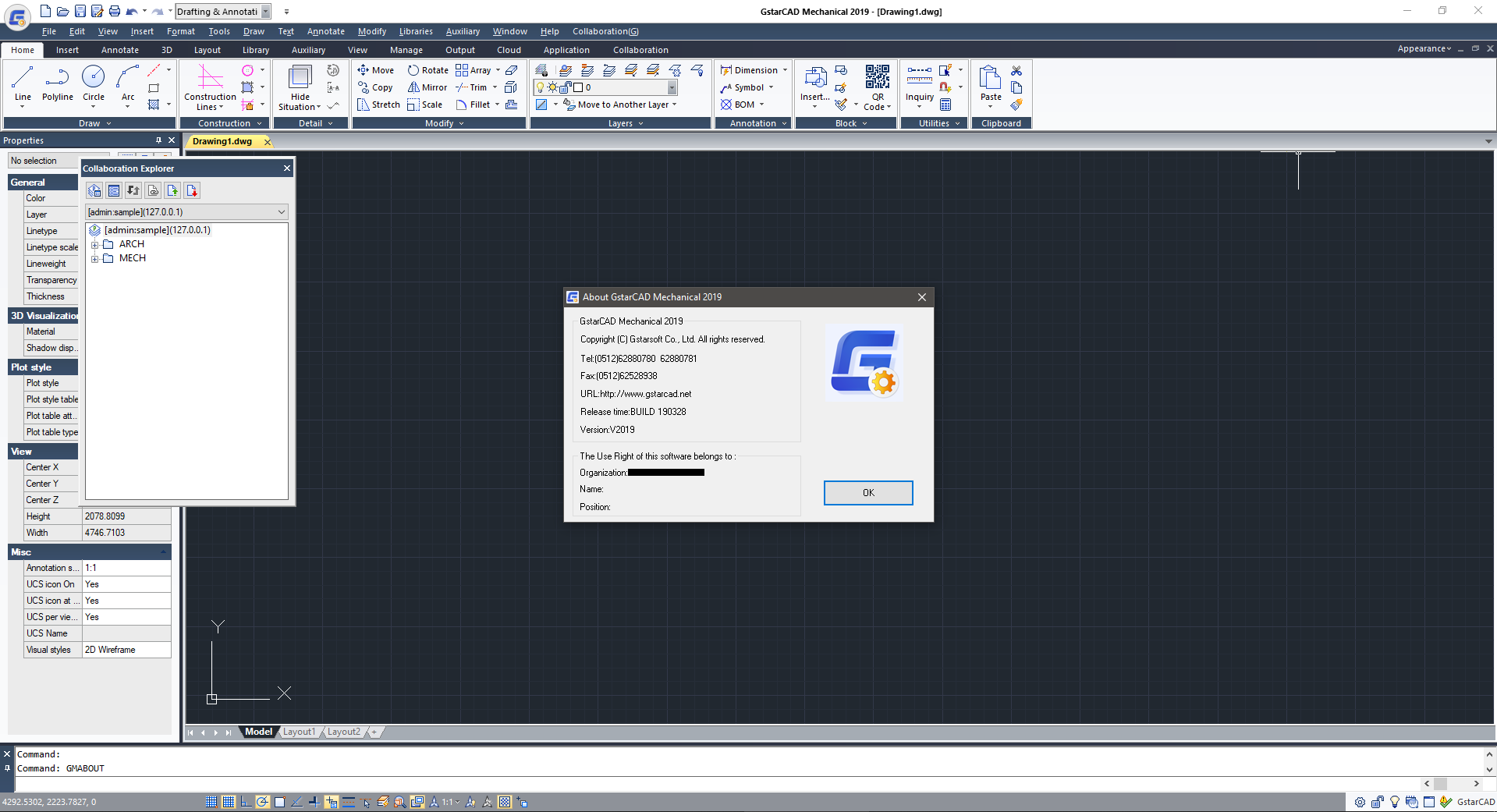This screenshot has width=1497, height=812.
Task: Click the Cut scissors icon
Action: point(1016,70)
